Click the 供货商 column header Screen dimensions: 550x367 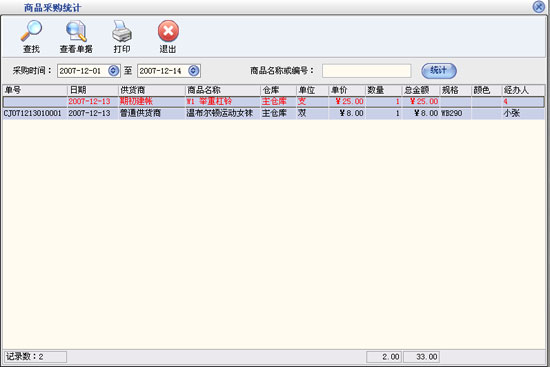152,90
